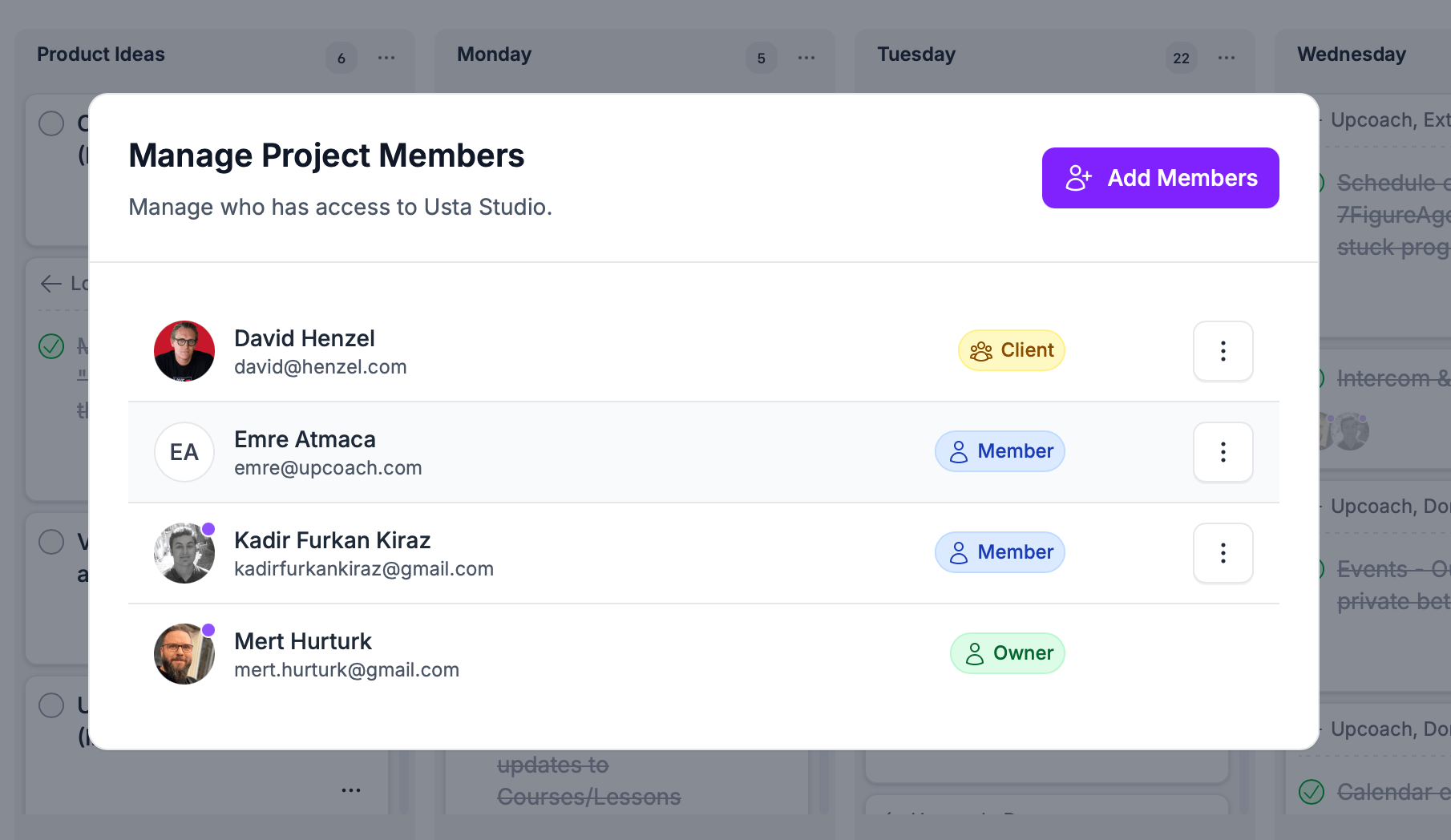This screenshot has width=1451, height=840.
Task: Open options menu for Kadir Furkan Kiraz
Action: coord(1223,553)
